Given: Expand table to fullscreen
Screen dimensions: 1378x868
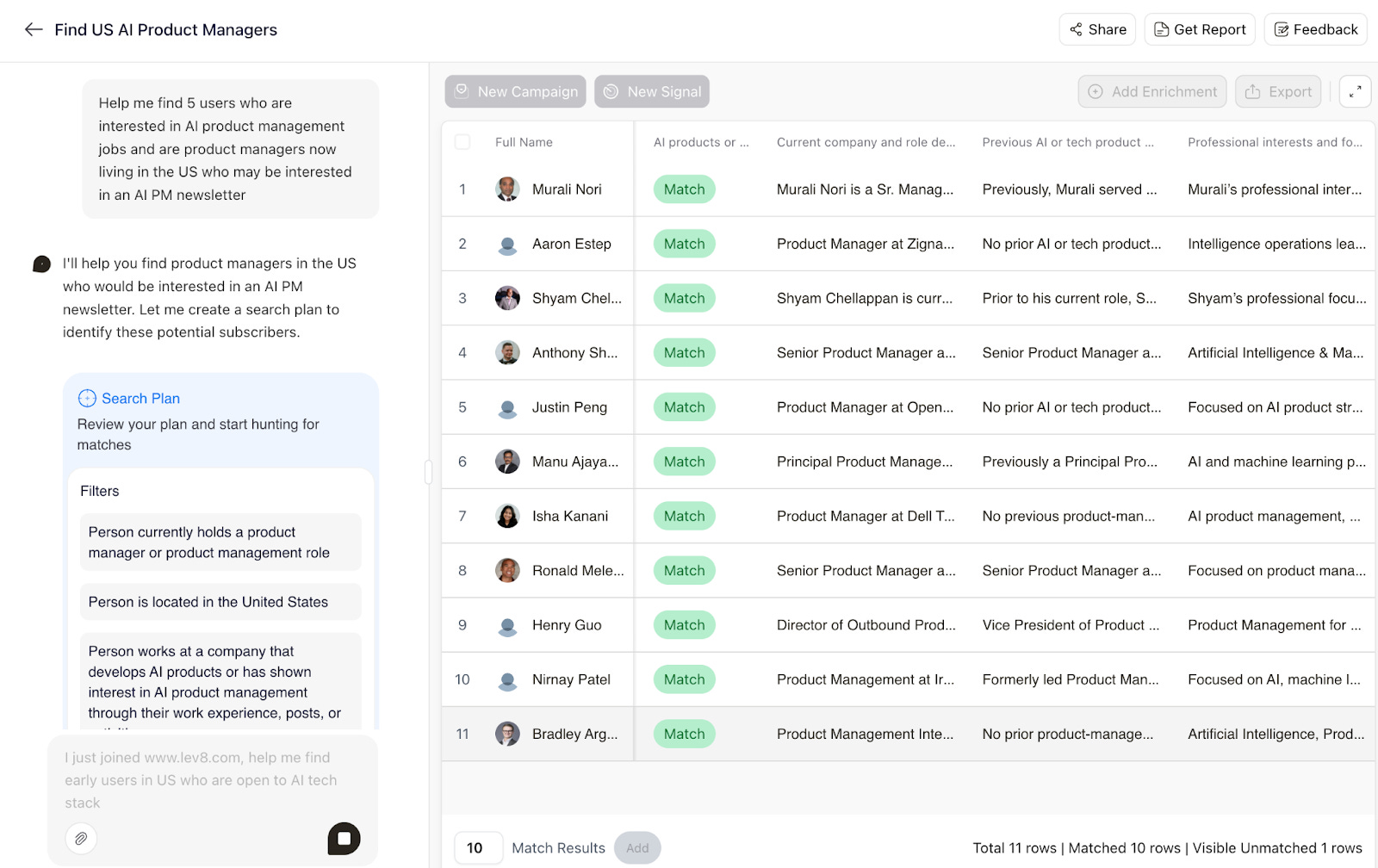Looking at the screenshot, I should coord(1355,91).
